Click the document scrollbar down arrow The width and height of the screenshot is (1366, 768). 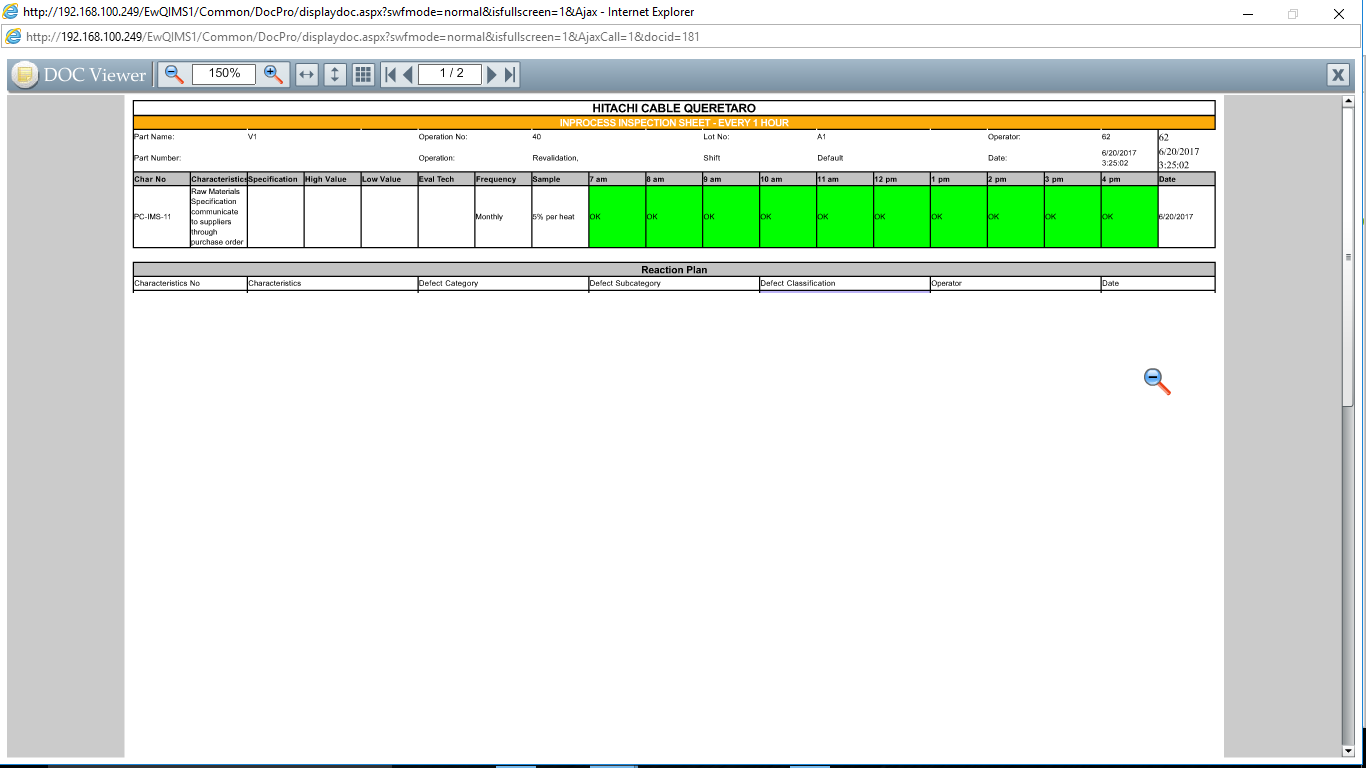1348,750
